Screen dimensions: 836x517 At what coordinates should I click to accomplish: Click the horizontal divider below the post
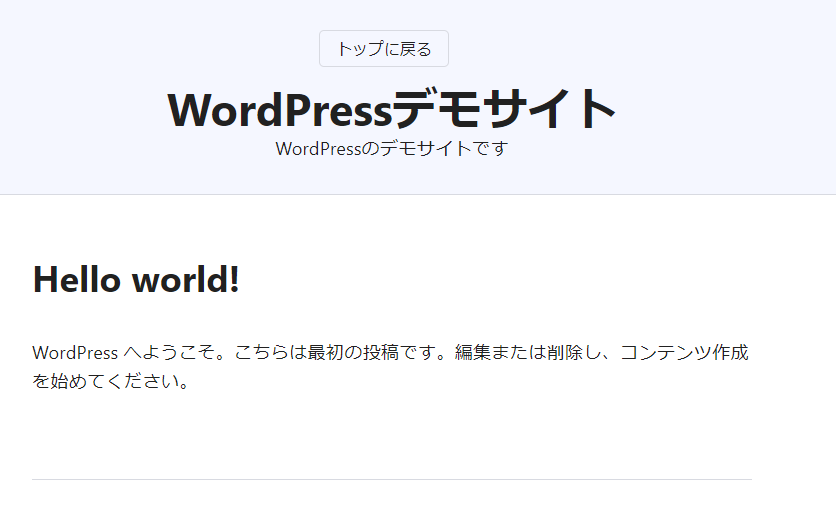coord(391,480)
